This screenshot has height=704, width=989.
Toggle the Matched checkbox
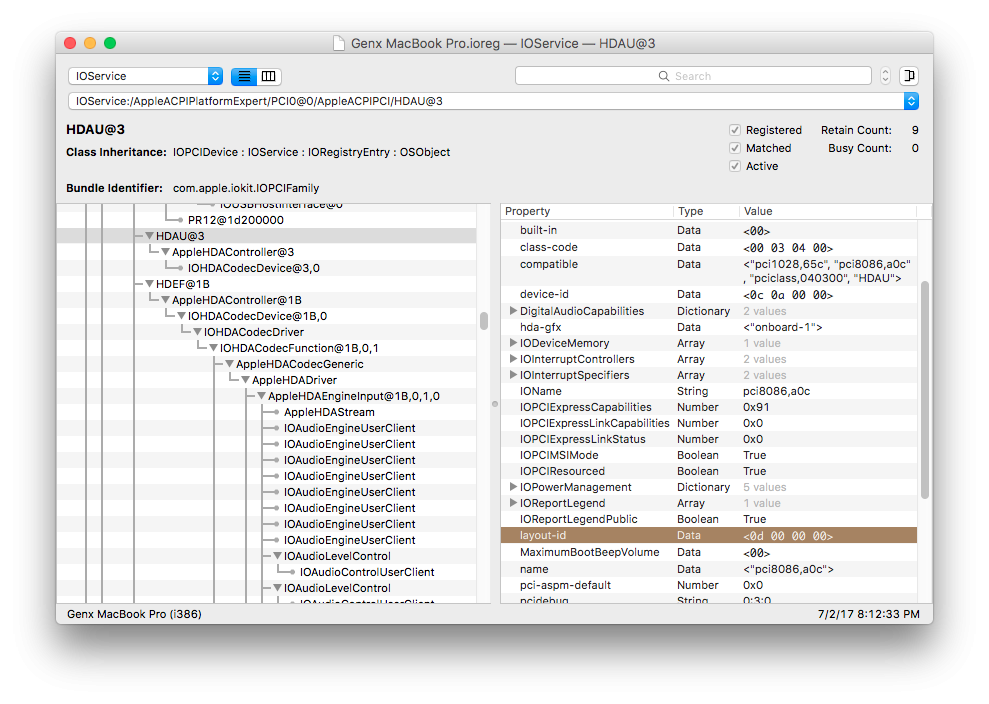coord(735,148)
